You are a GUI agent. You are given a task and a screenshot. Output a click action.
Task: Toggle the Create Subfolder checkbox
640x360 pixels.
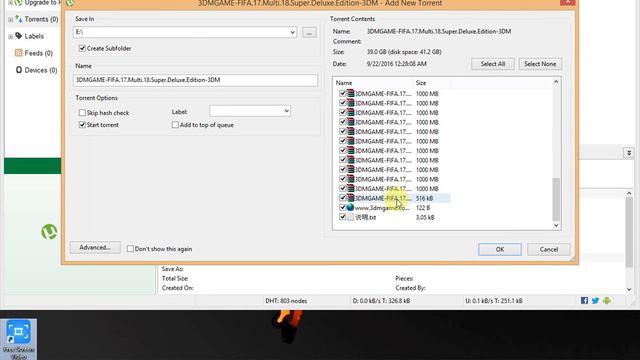82,48
